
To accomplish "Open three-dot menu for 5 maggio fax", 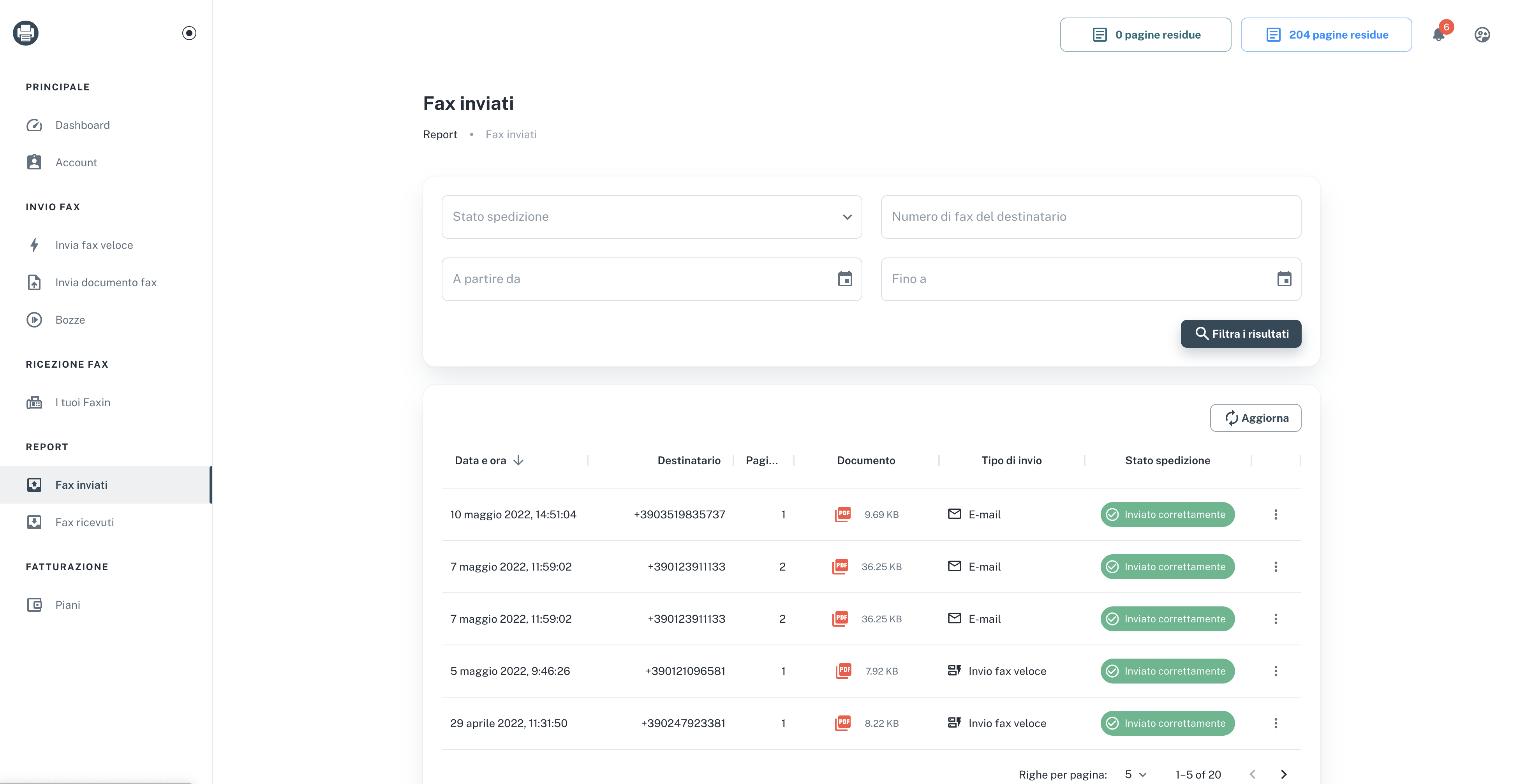I will (x=1276, y=671).
